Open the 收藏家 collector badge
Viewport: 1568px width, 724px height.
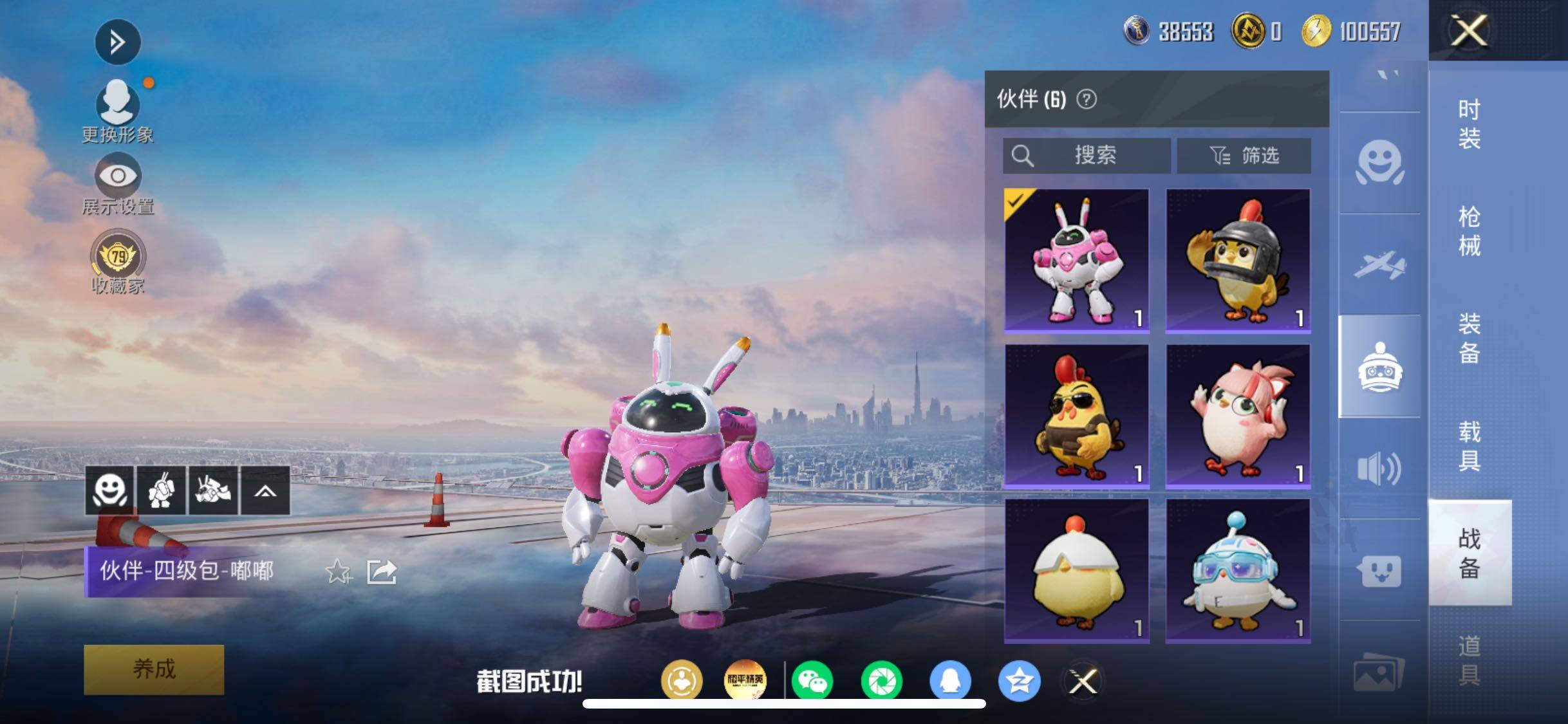coord(118,263)
